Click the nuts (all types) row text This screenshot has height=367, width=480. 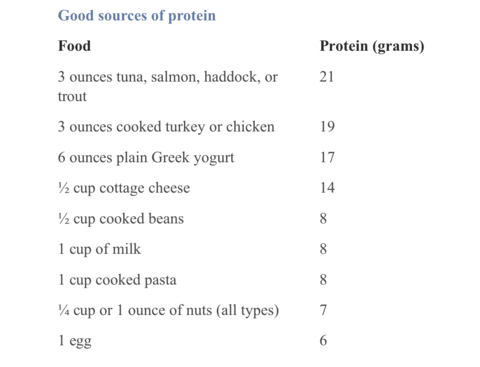[x=168, y=311]
